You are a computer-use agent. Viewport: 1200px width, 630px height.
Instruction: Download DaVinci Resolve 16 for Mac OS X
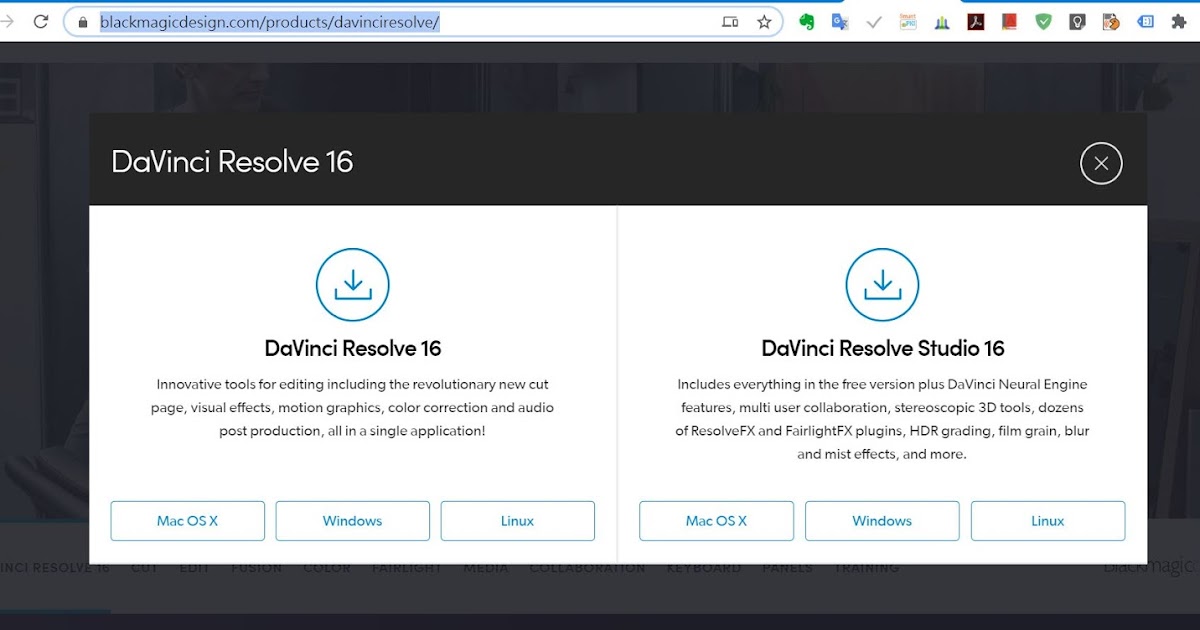[x=187, y=521]
